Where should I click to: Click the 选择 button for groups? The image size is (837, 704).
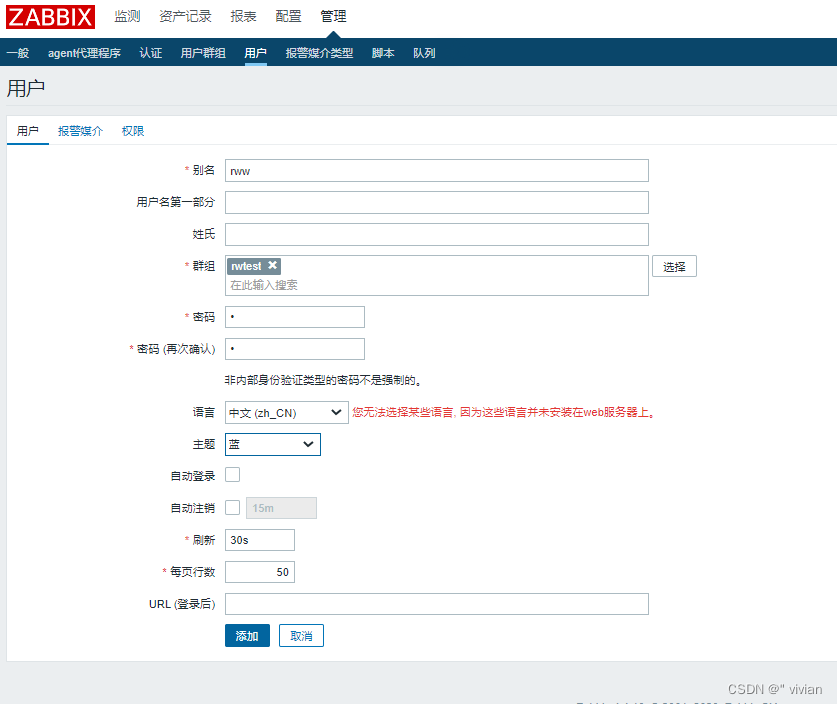[x=674, y=266]
